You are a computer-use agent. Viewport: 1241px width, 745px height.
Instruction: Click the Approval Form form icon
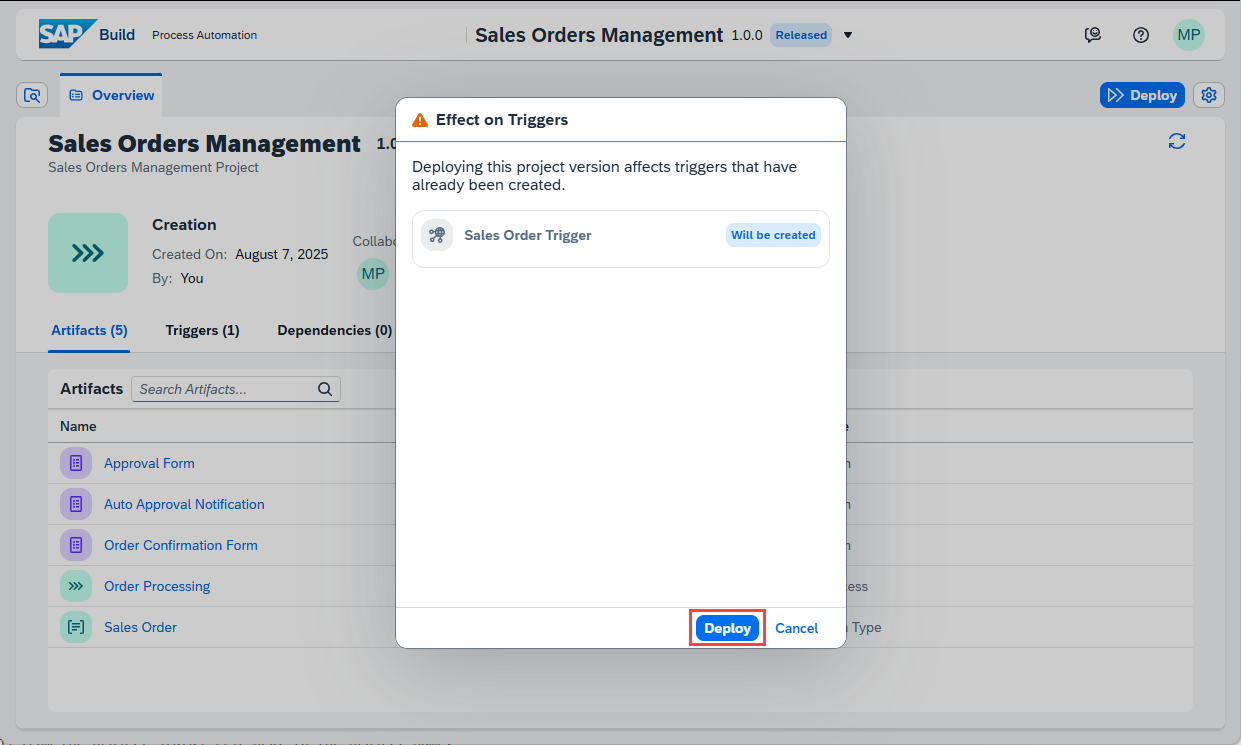76,463
